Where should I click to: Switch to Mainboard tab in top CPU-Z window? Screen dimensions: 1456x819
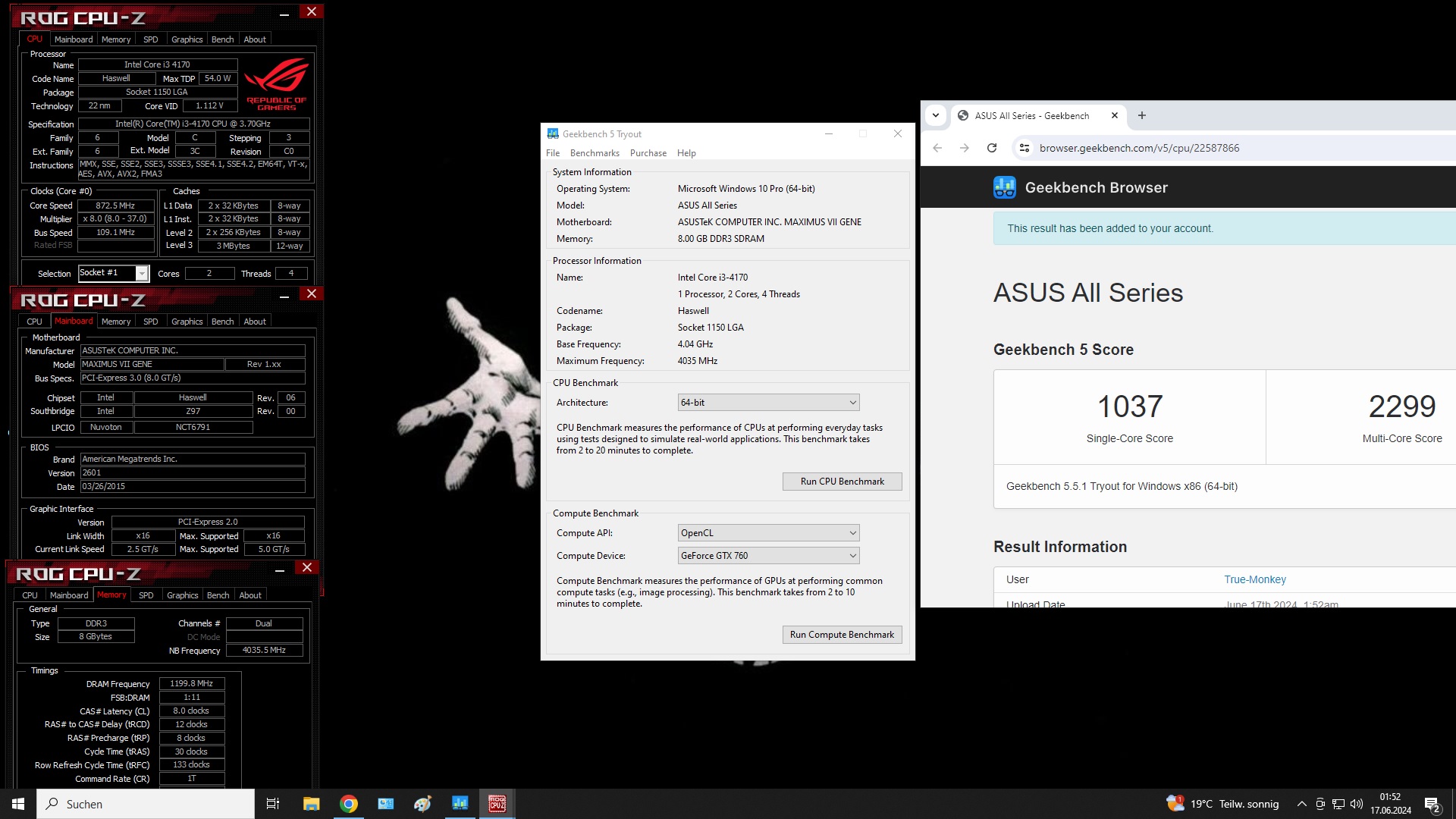click(74, 39)
